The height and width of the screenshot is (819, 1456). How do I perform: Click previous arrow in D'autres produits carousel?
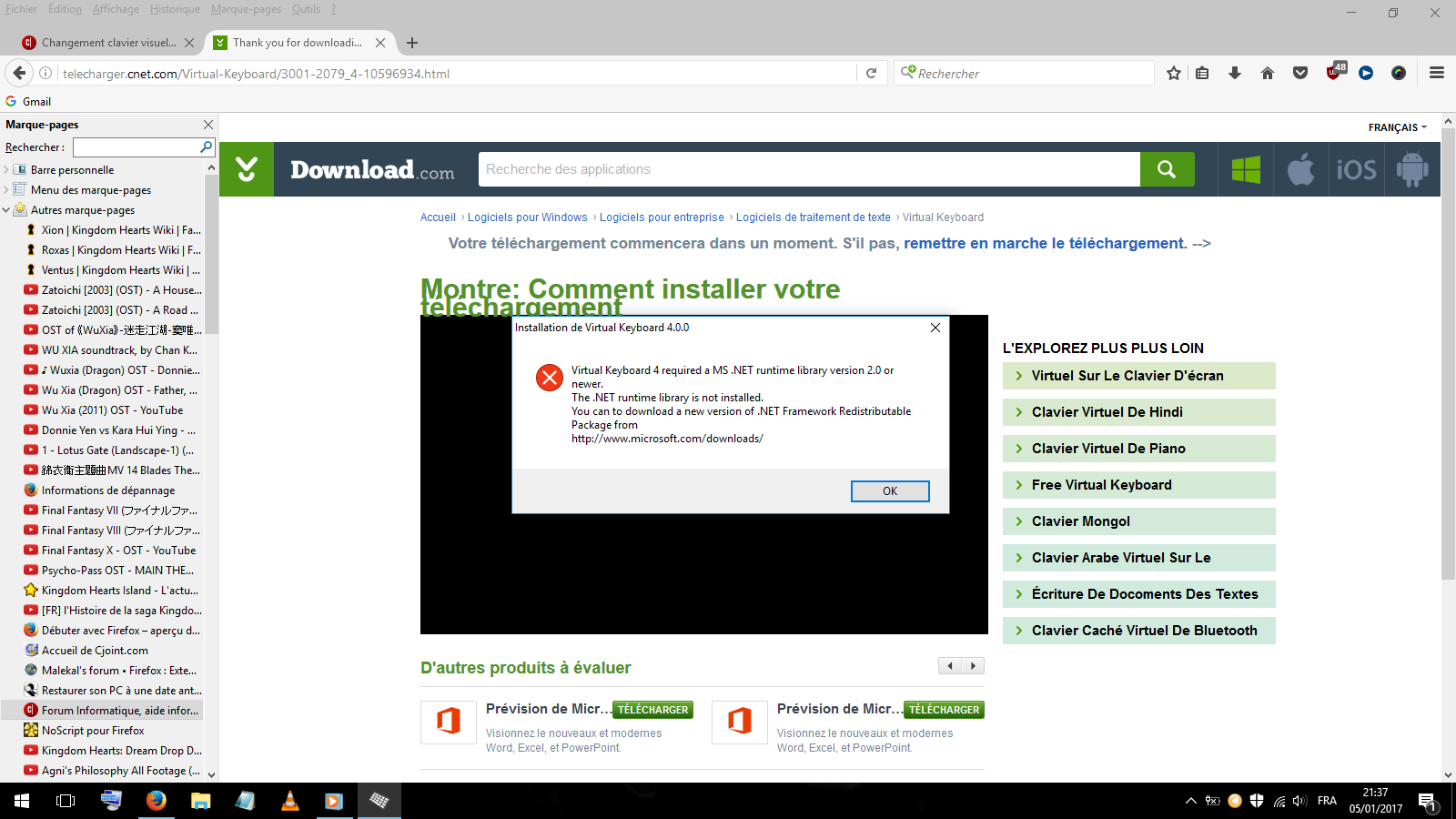pos(950,666)
